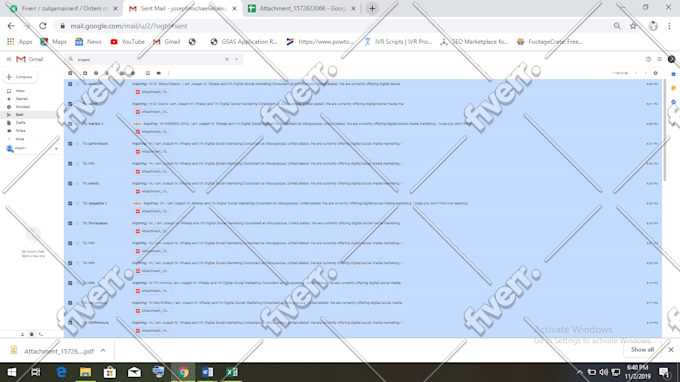Uncheck the email addressed to events
Viewport: 680px width, 382px height.
tap(70, 184)
